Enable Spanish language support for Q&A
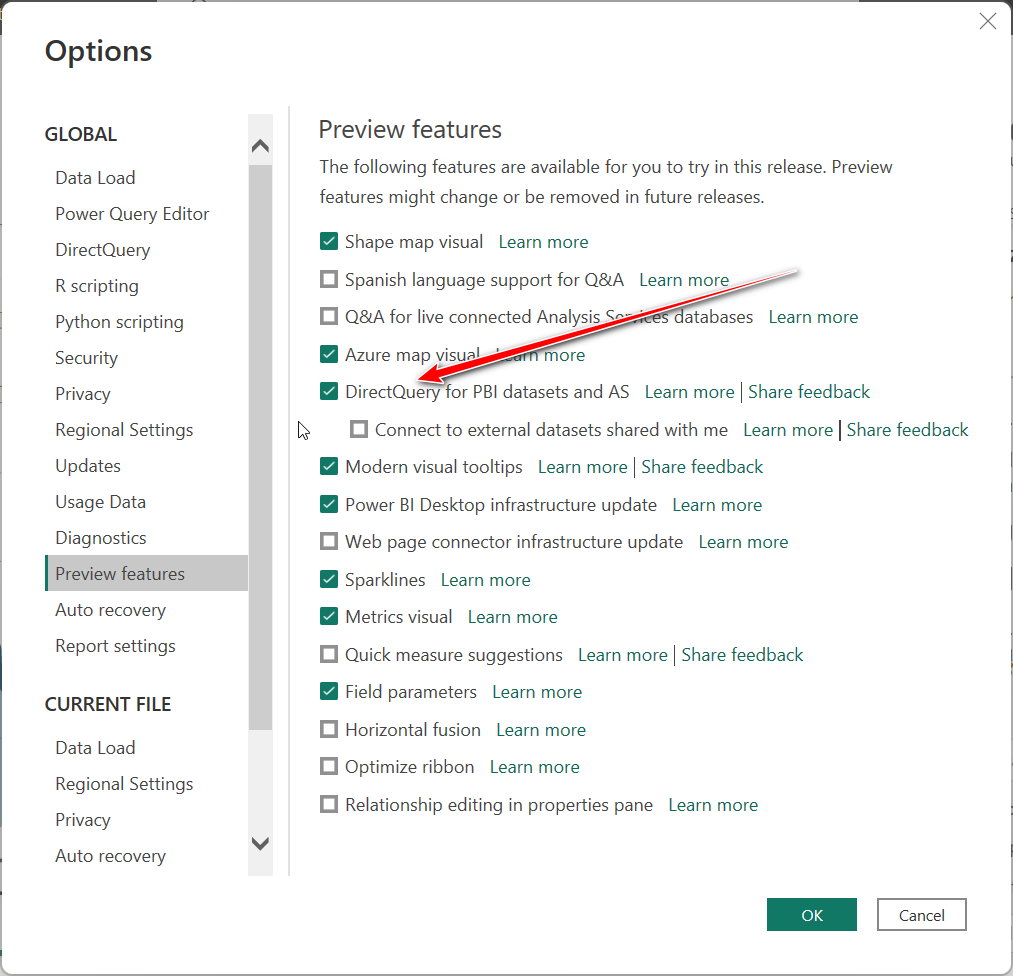1013x976 pixels. [329, 279]
